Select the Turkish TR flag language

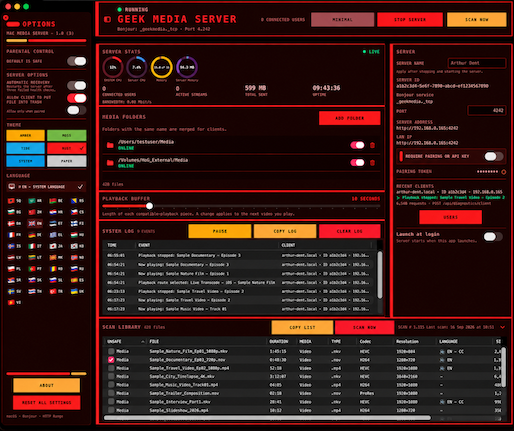tap(56, 291)
